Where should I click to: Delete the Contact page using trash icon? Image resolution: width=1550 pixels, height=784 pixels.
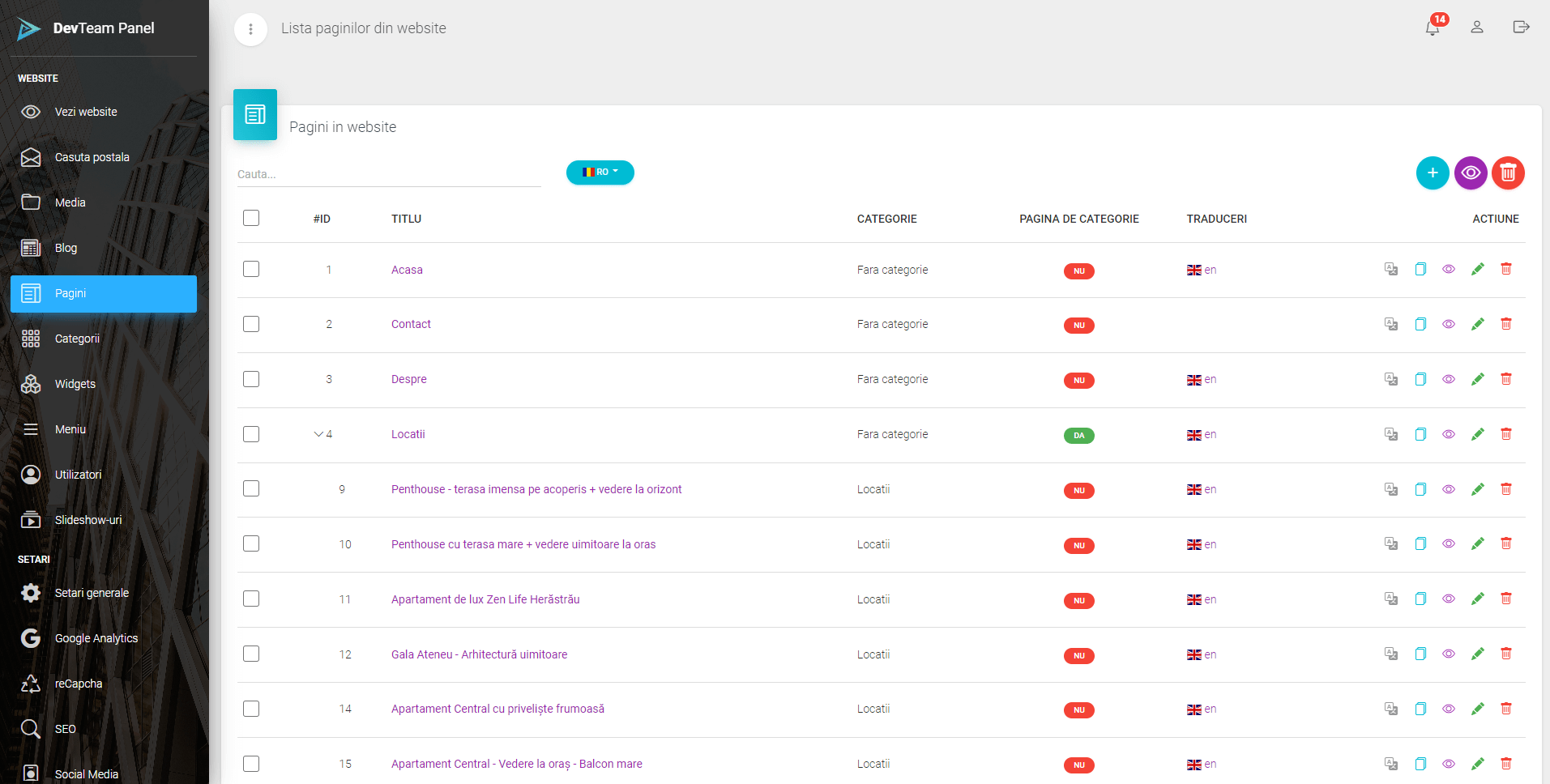point(1505,324)
